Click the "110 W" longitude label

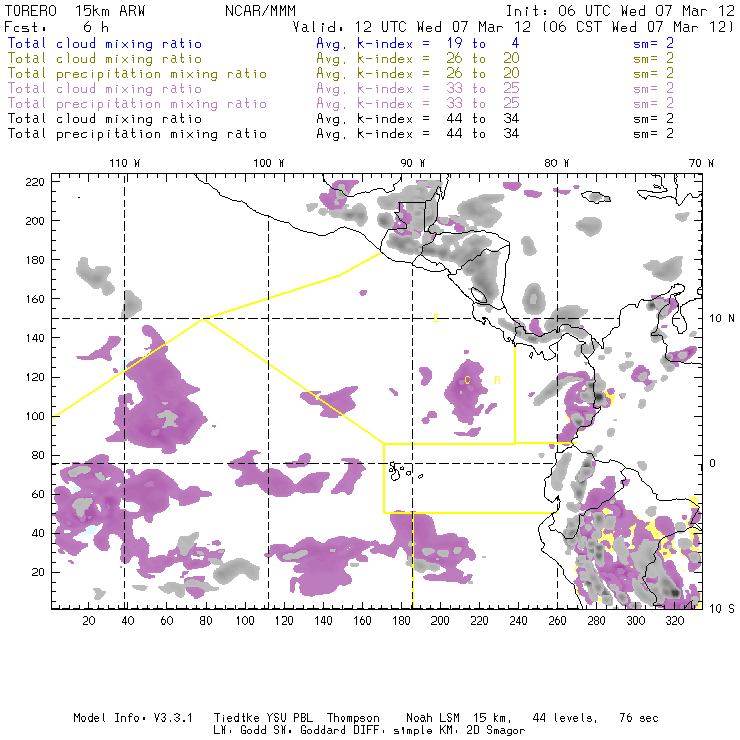[125, 163]
